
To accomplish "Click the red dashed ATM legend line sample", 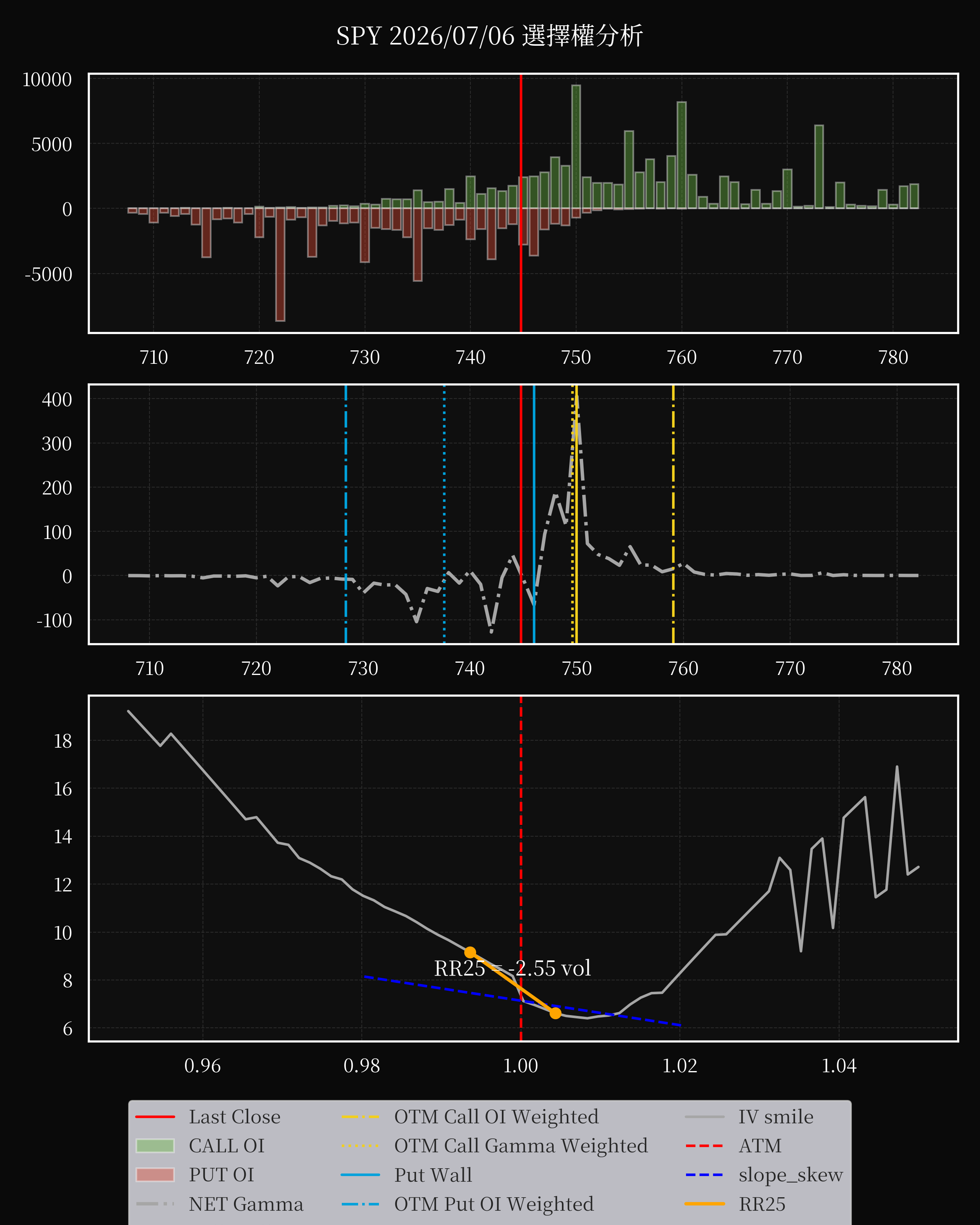I will [704, 1146].
